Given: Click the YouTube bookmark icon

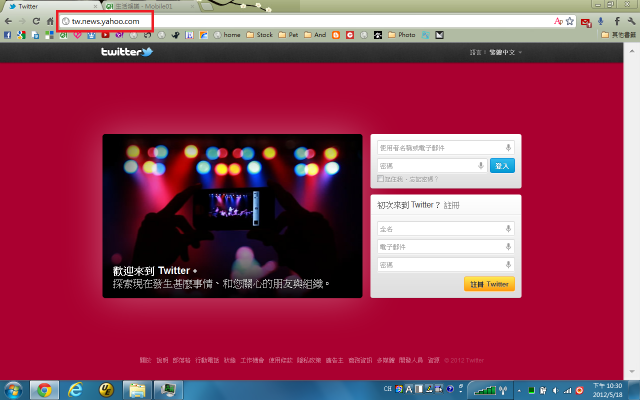Looking at the screenshot, I should tap(105, 35).
